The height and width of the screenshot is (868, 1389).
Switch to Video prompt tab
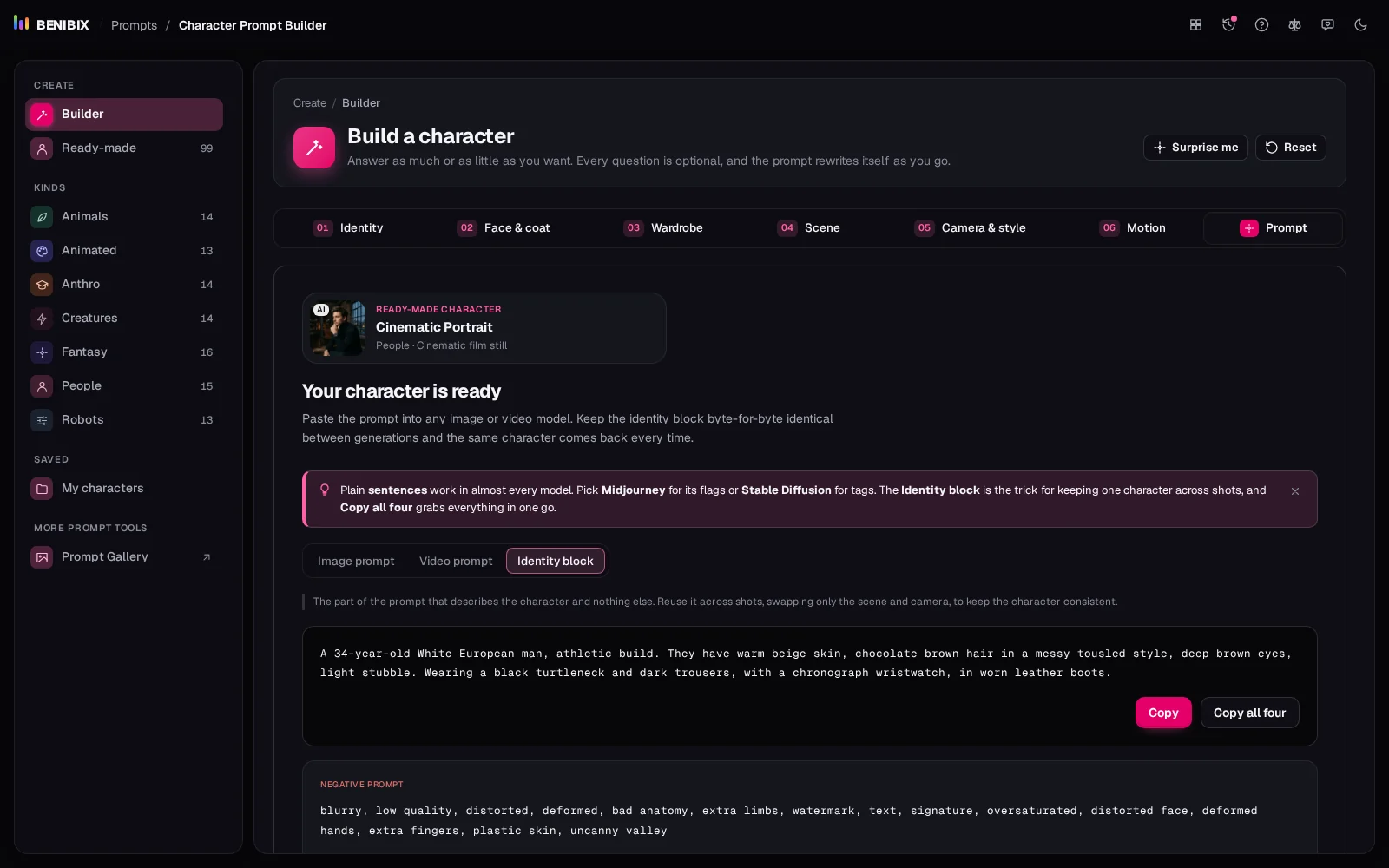pyautogui.click(x=456, y=562)
